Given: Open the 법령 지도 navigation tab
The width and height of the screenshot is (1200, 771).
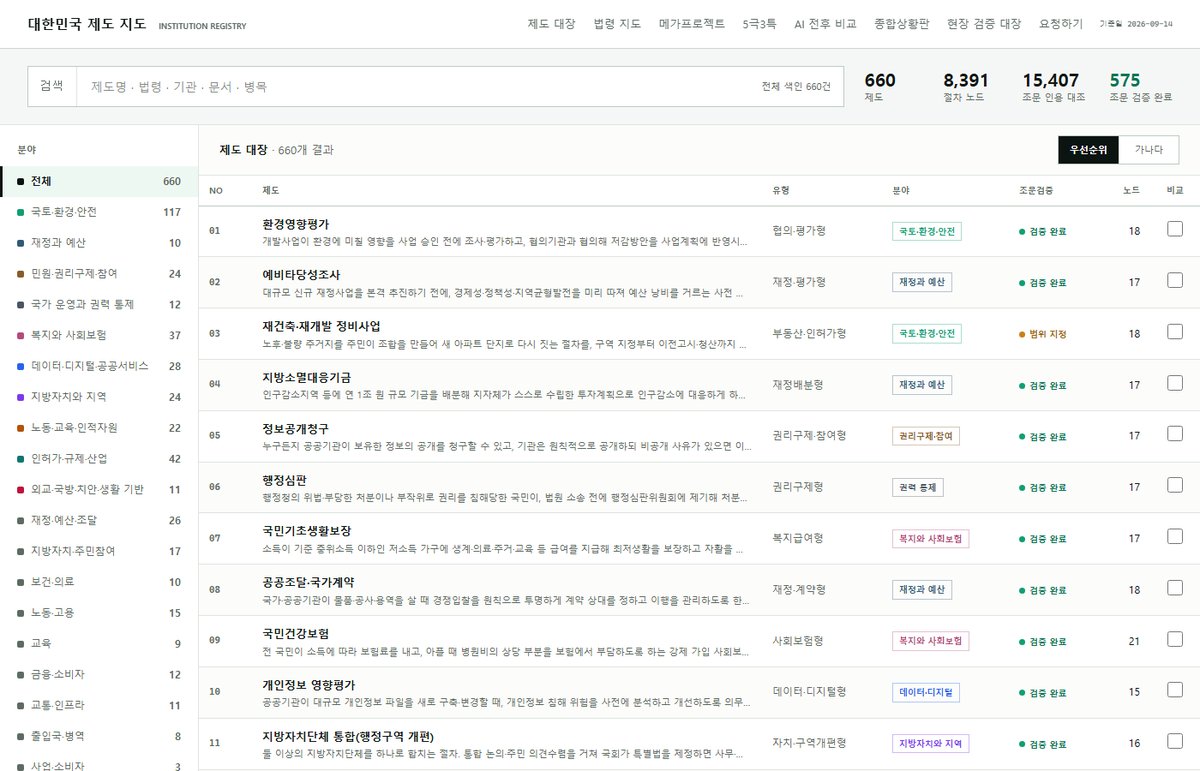Looking at the screenshot, I should (x=617, y=24).
